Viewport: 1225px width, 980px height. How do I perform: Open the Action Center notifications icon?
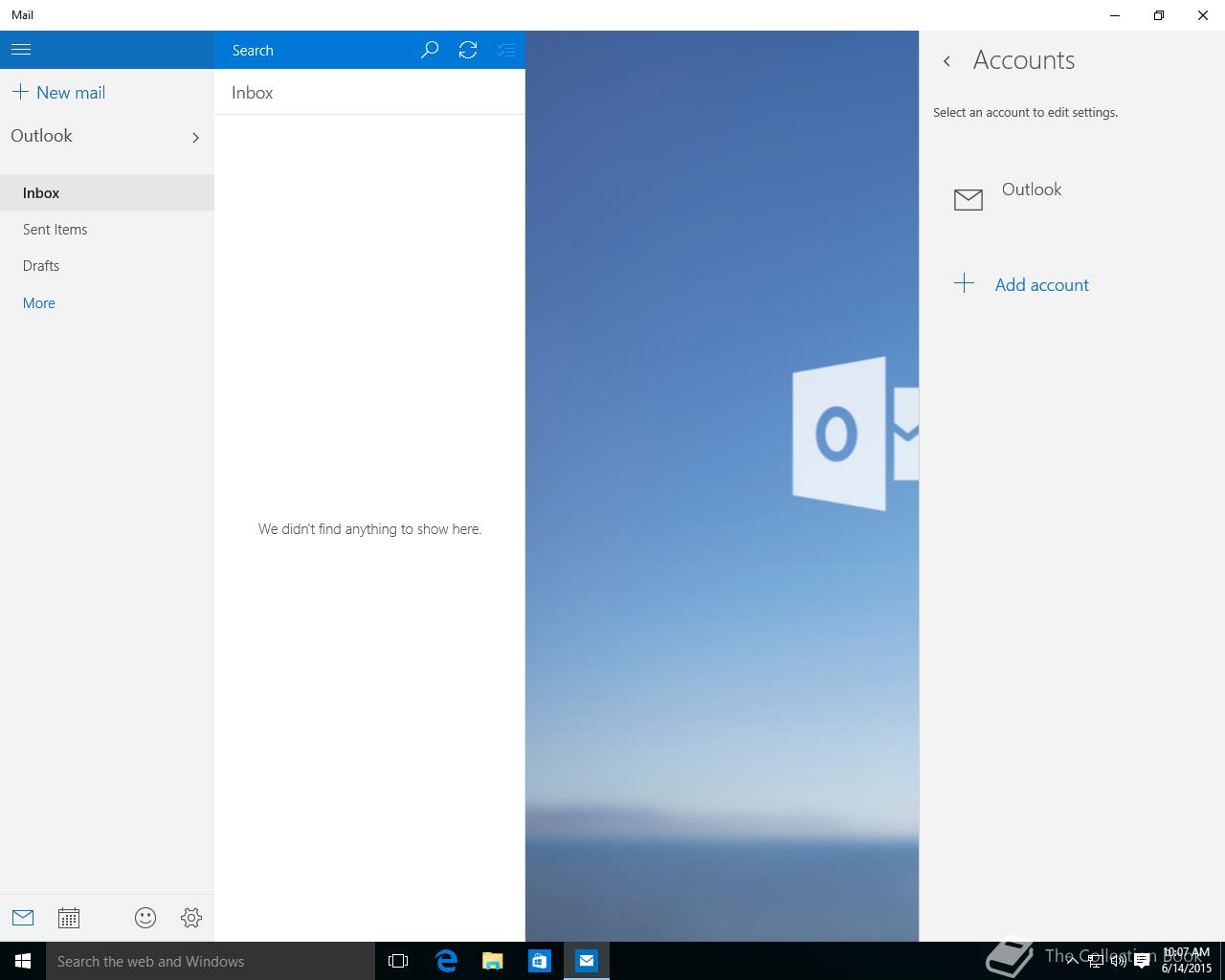tap(1142, 961)
